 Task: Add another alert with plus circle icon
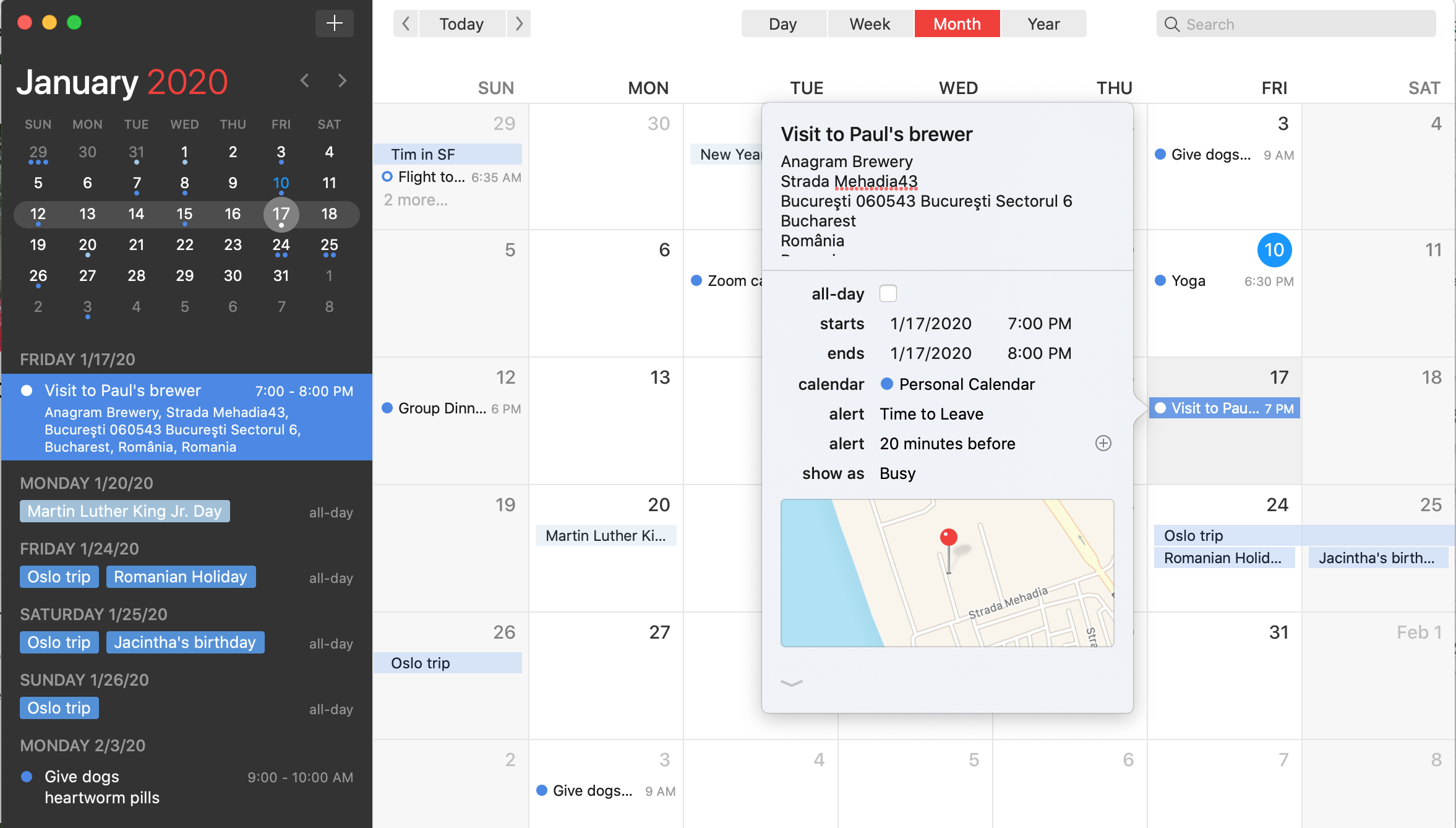[1103, 443]
